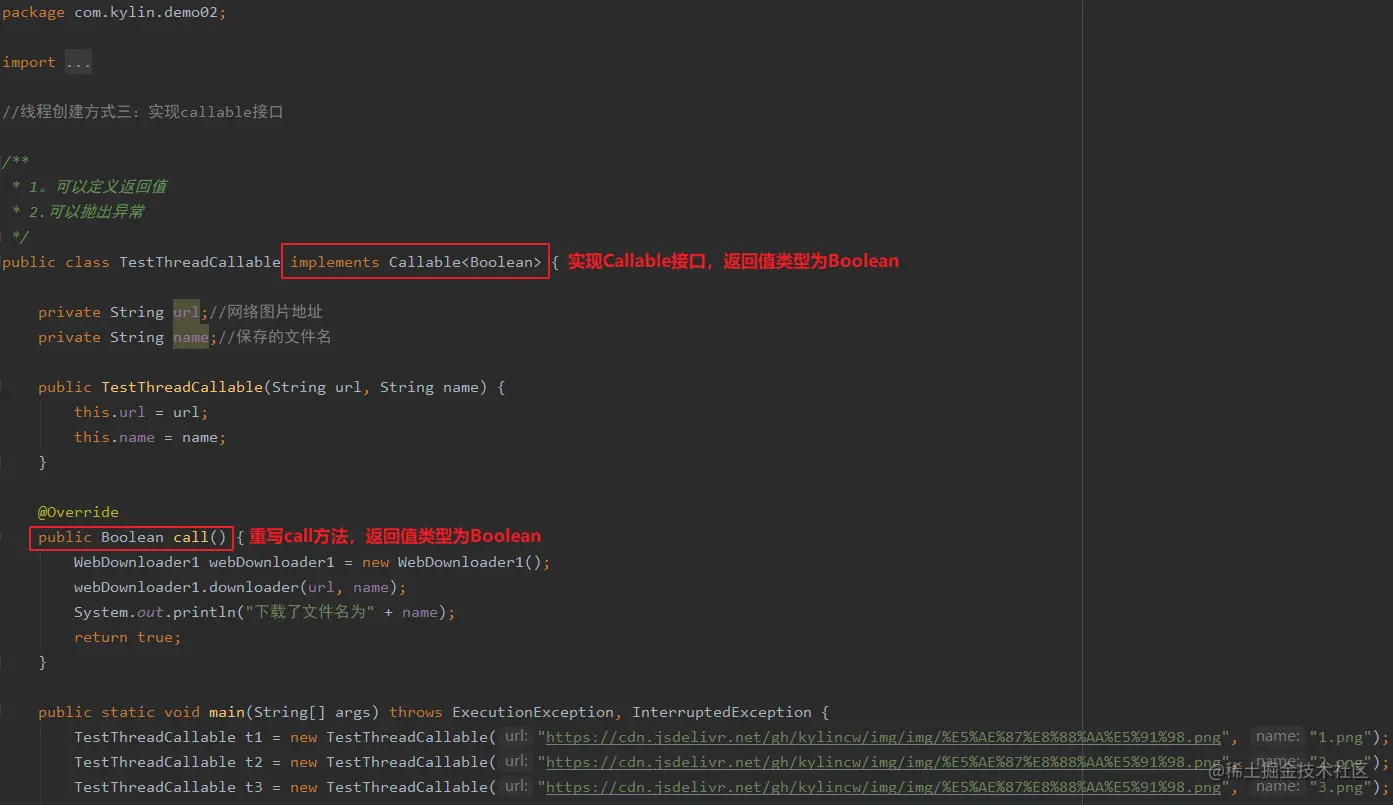Screen dimensions: 1393x805
Task: Click Javadoc line "2.可以抛出异常"
Action: tap(87, 212)
